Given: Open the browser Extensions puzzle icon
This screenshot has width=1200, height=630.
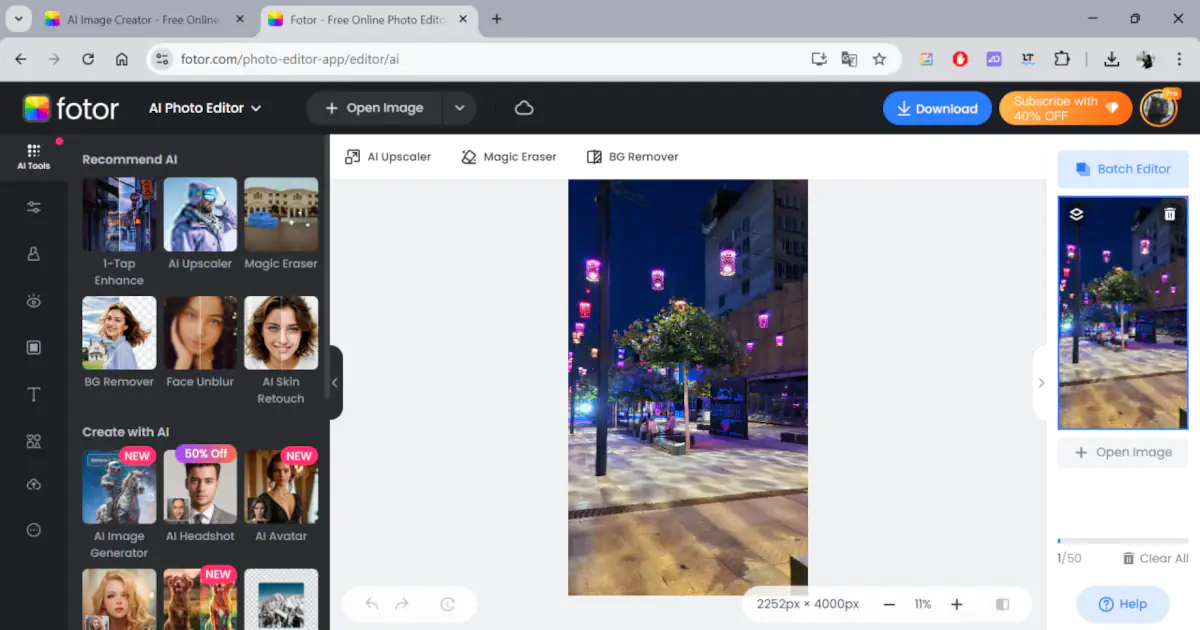Looking at the screenshot, I should click(x=1062, y=59).
